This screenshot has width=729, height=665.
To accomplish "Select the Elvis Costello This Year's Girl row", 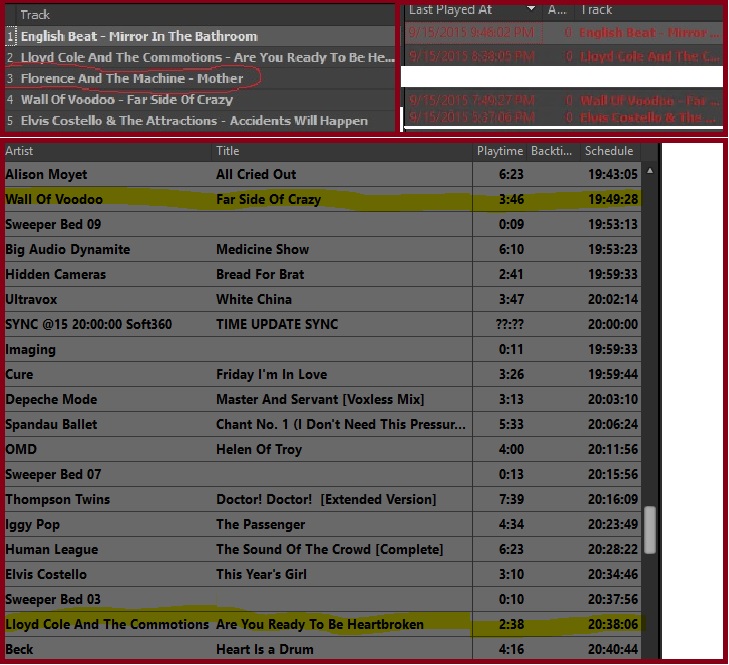I will click(x=323, y=574).
